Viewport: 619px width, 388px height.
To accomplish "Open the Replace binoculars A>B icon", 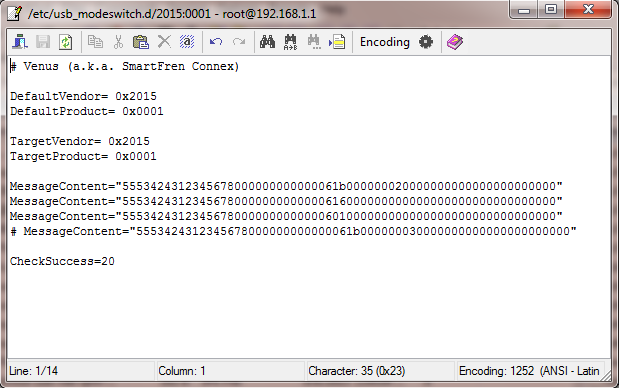I will click(290, 42).
